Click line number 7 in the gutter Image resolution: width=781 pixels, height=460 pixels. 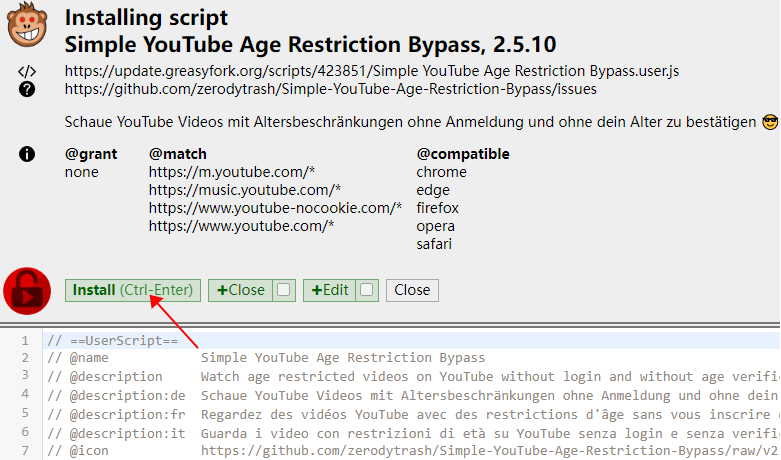click(25, 449)
